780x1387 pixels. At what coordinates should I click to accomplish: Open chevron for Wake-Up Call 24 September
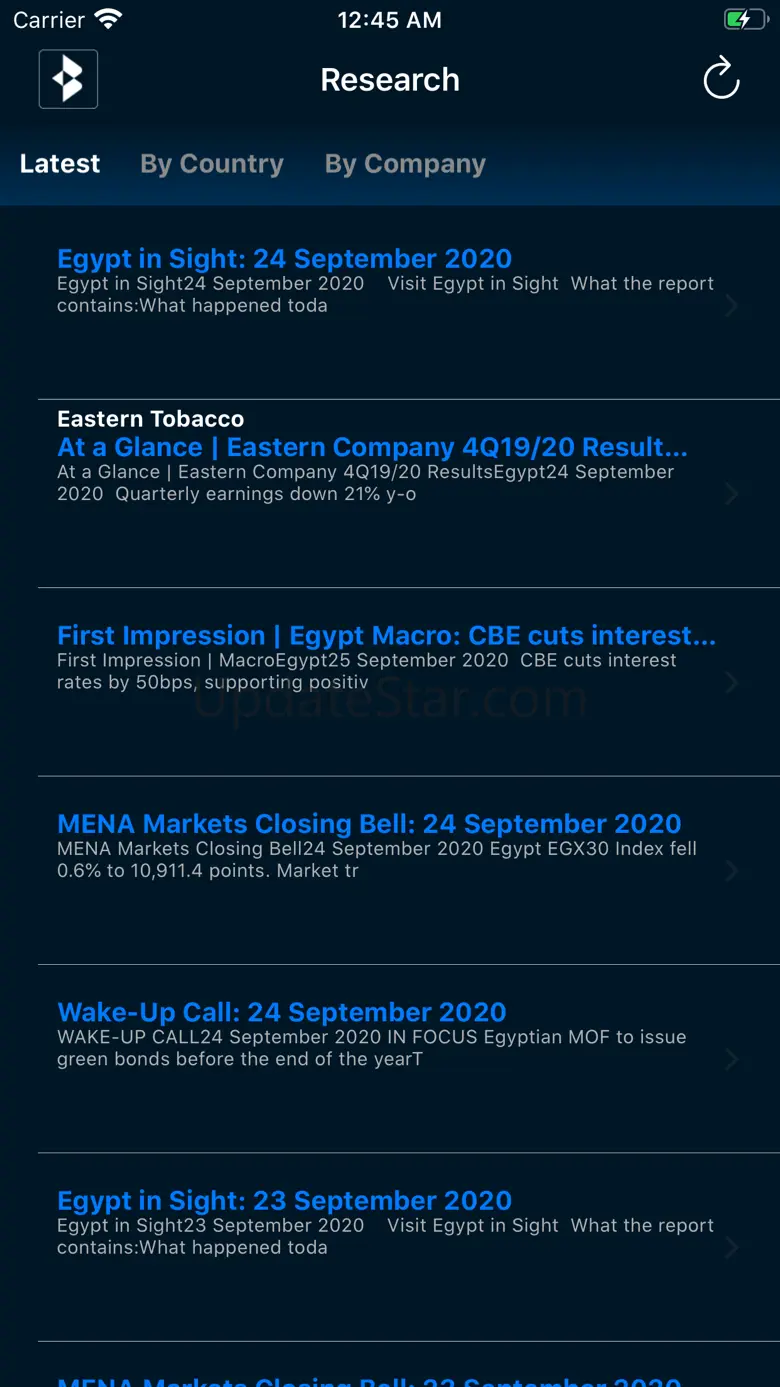coord(732,1059)
